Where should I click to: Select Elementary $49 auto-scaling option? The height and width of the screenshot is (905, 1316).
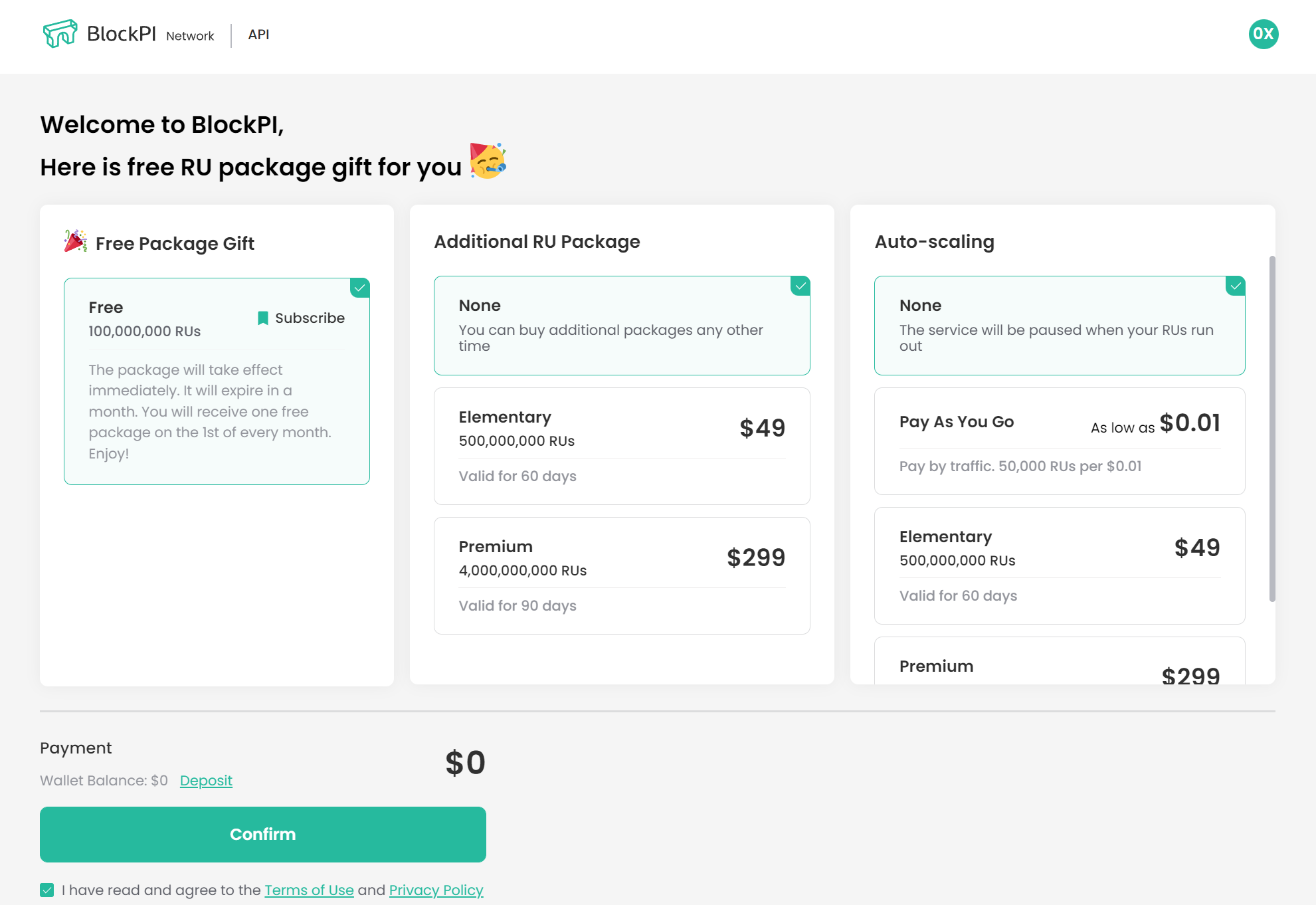pos(1059,565)
